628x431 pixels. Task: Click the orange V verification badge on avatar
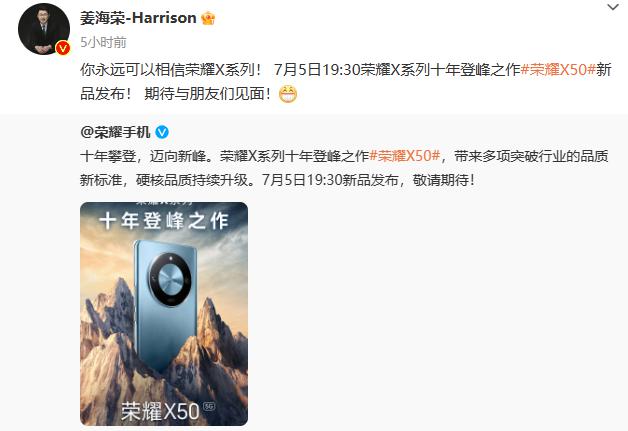click(x=62, y=48)
